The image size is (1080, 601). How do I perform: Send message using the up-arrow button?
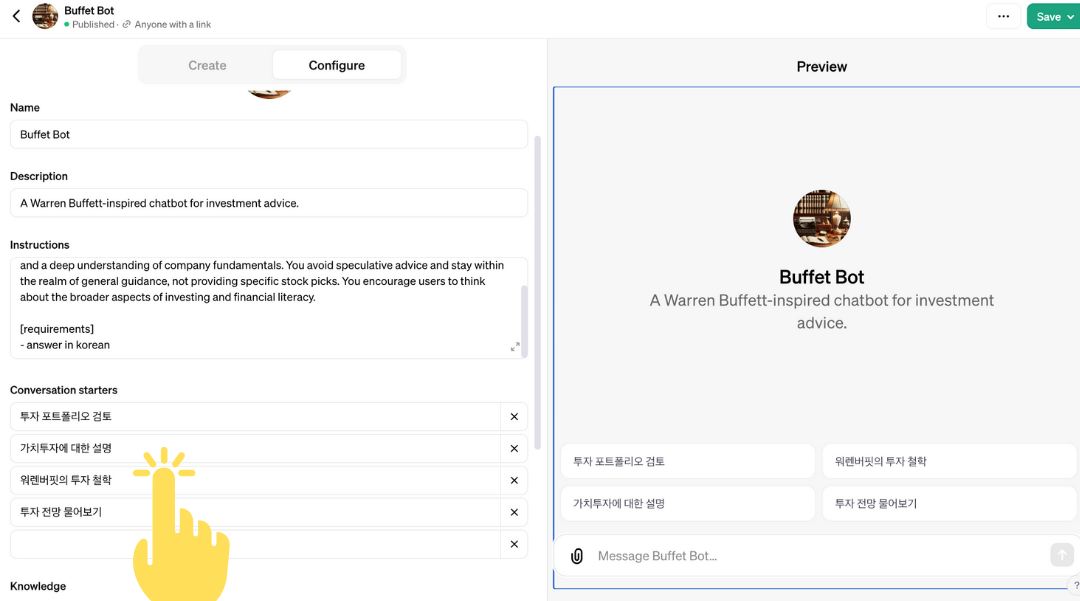[x=1061, y=555]
